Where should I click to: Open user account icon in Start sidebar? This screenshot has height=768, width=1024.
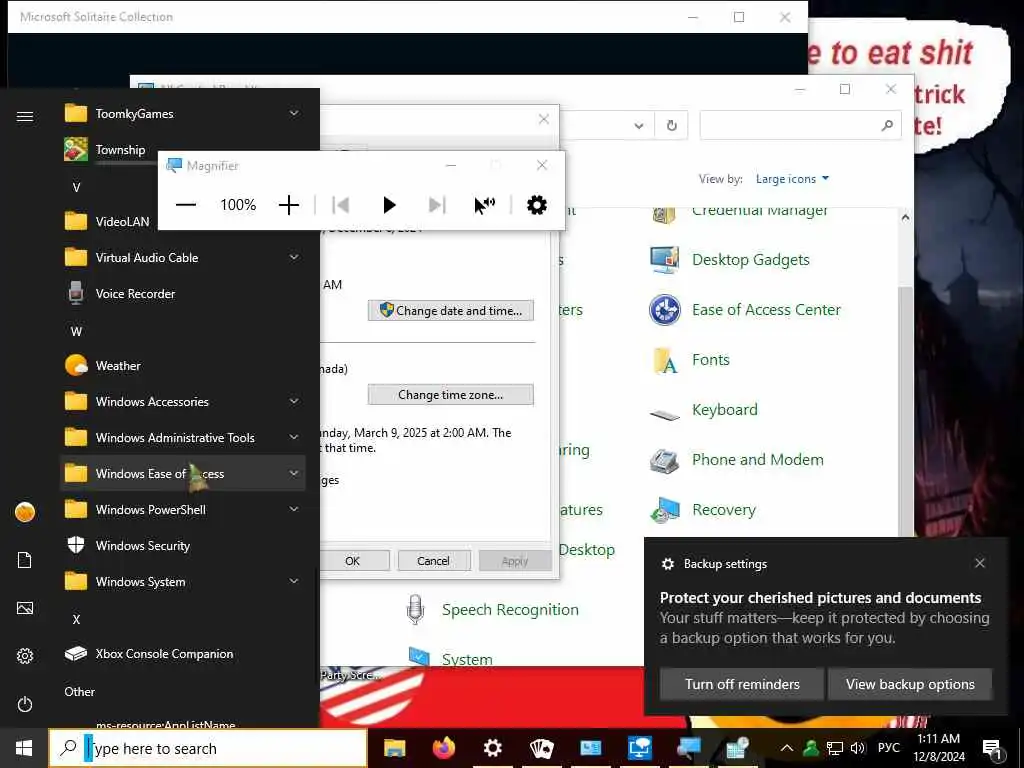(25, 512)
